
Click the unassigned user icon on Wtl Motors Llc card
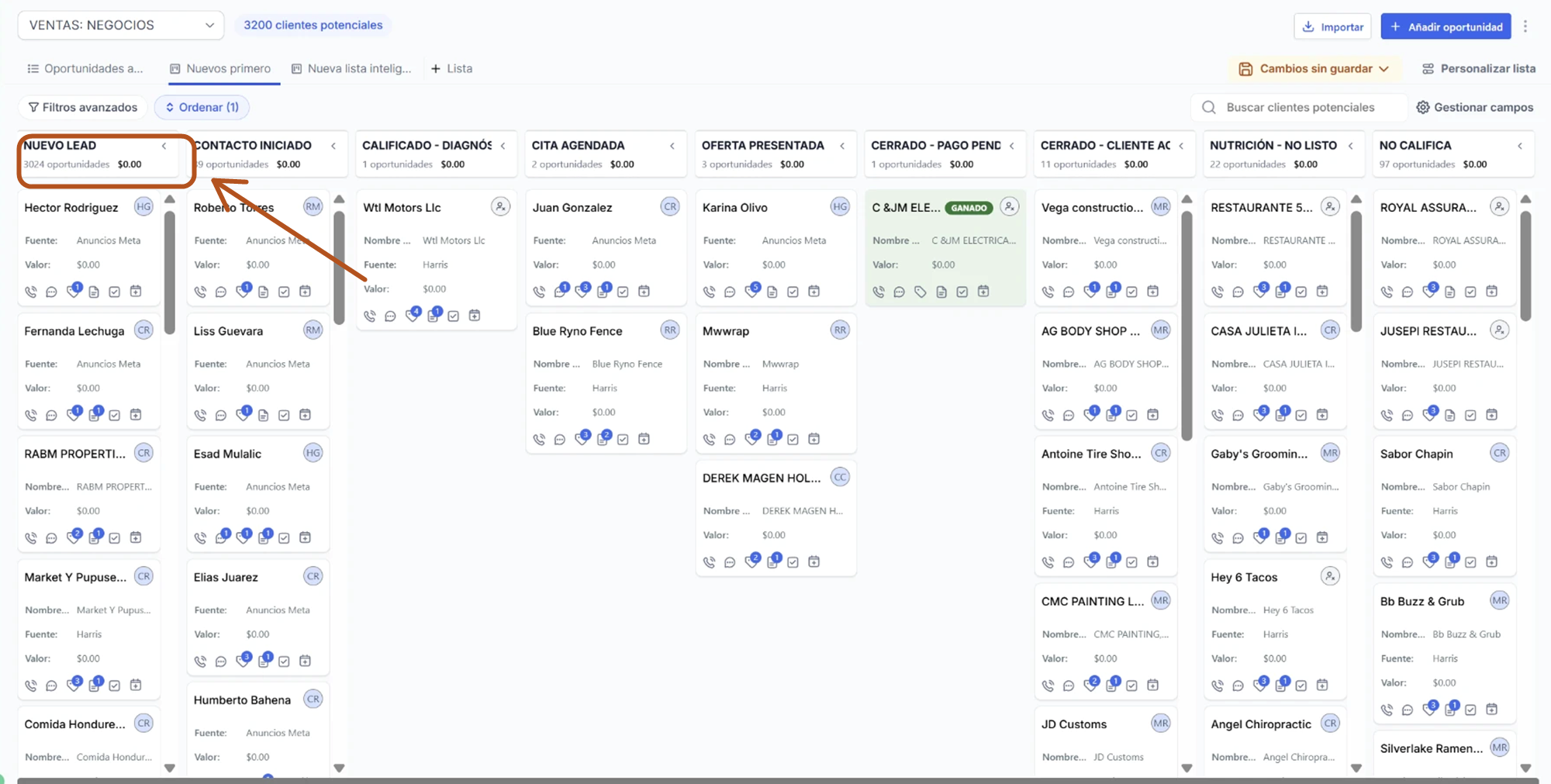click(500, 206)
